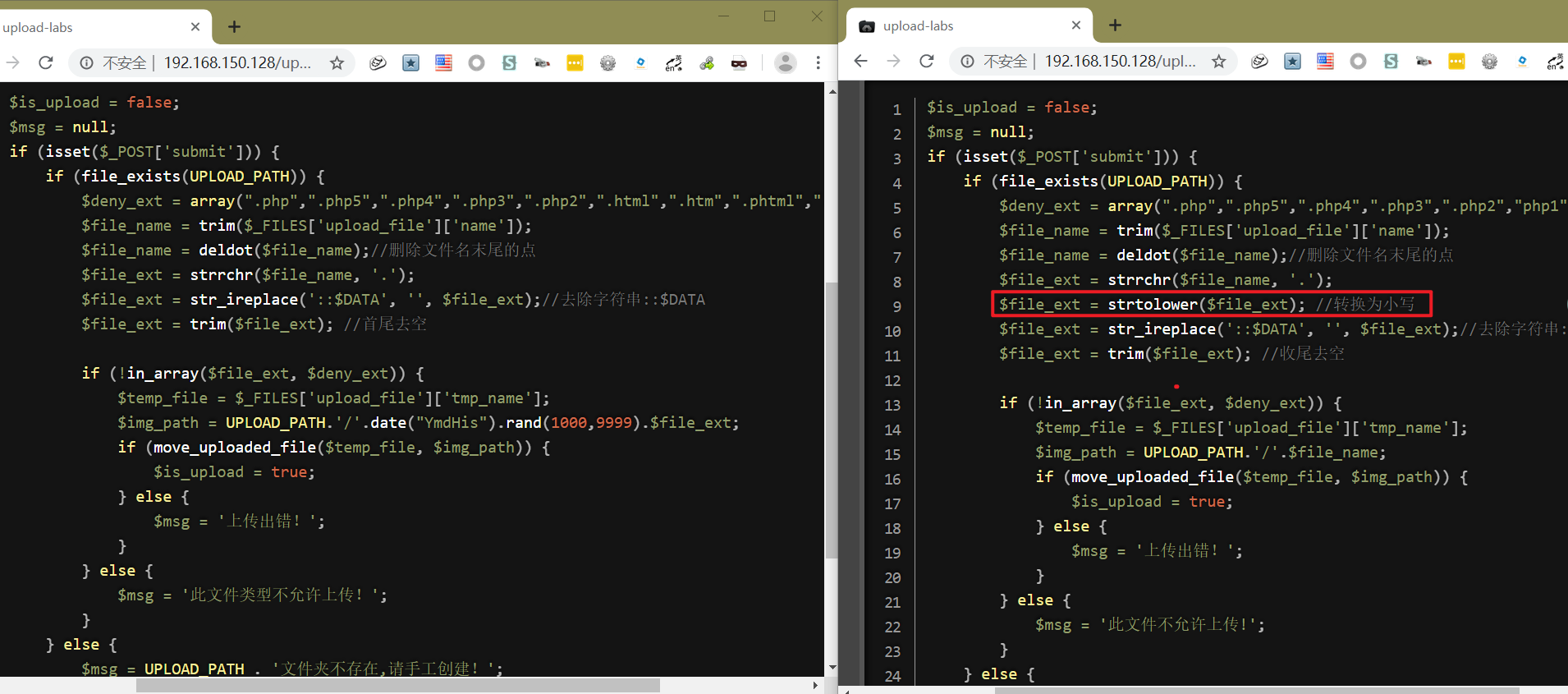Open the profile avatar in left browser
Screen dimensions: 1568x694
coord(786,62)
